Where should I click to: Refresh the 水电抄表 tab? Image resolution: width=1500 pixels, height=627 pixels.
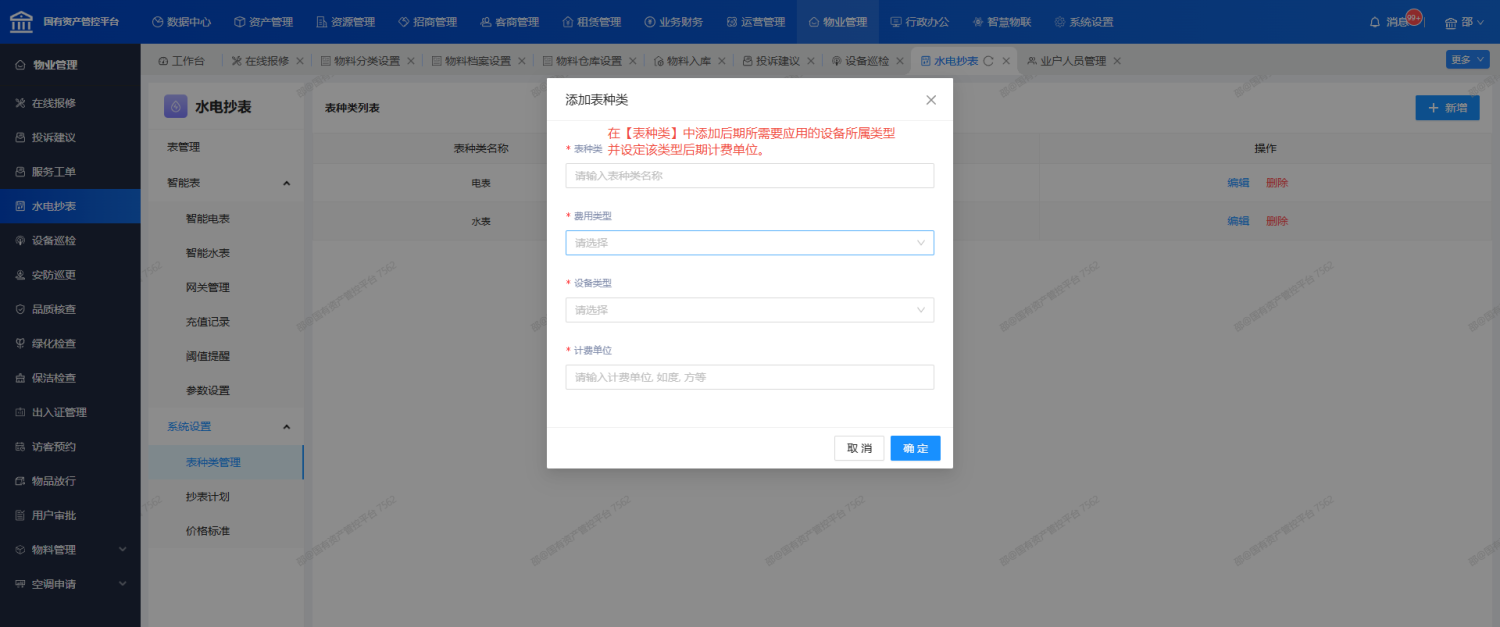point(989,61)
